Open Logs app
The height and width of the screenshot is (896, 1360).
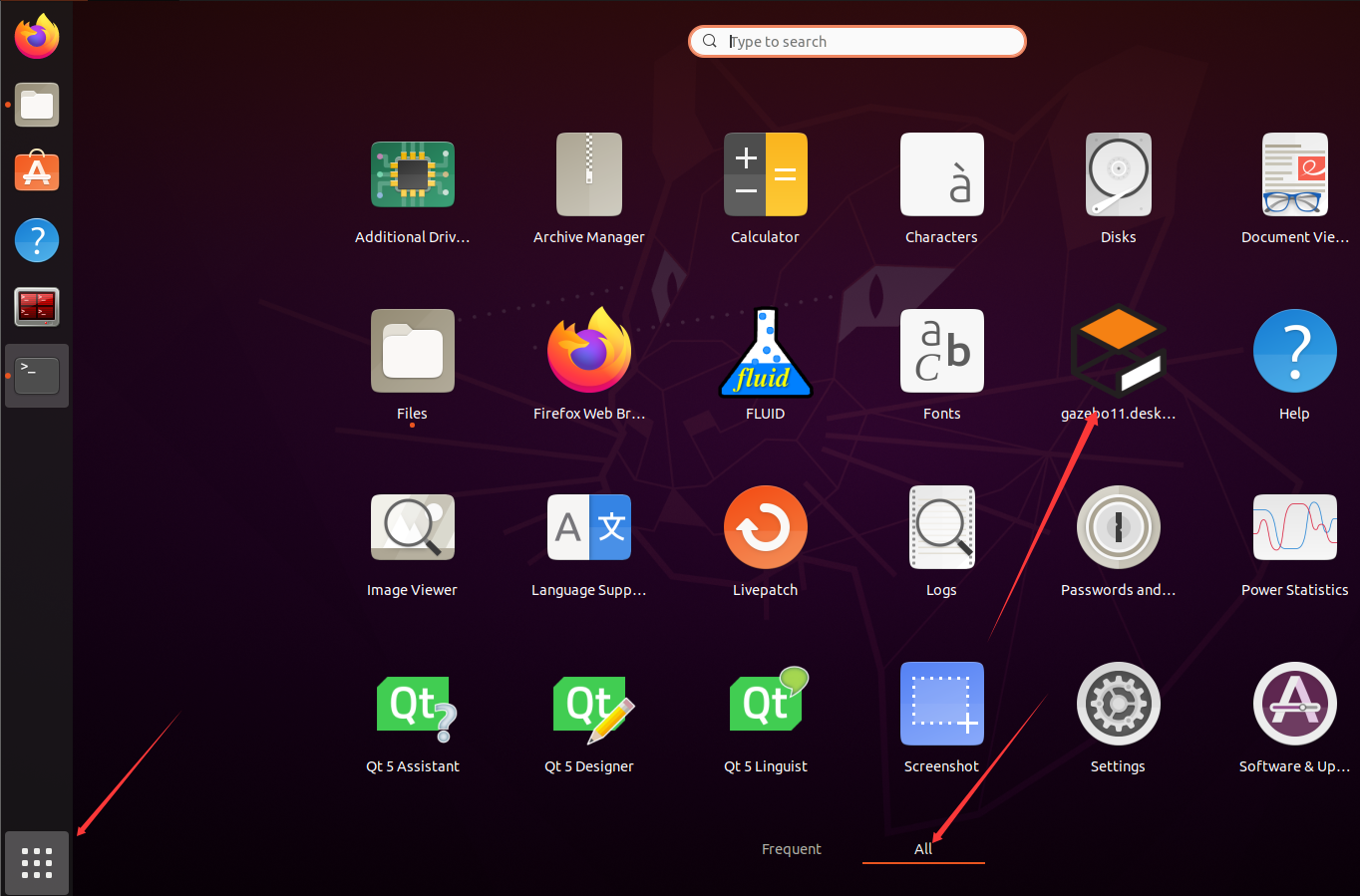[x=942, y=527]
